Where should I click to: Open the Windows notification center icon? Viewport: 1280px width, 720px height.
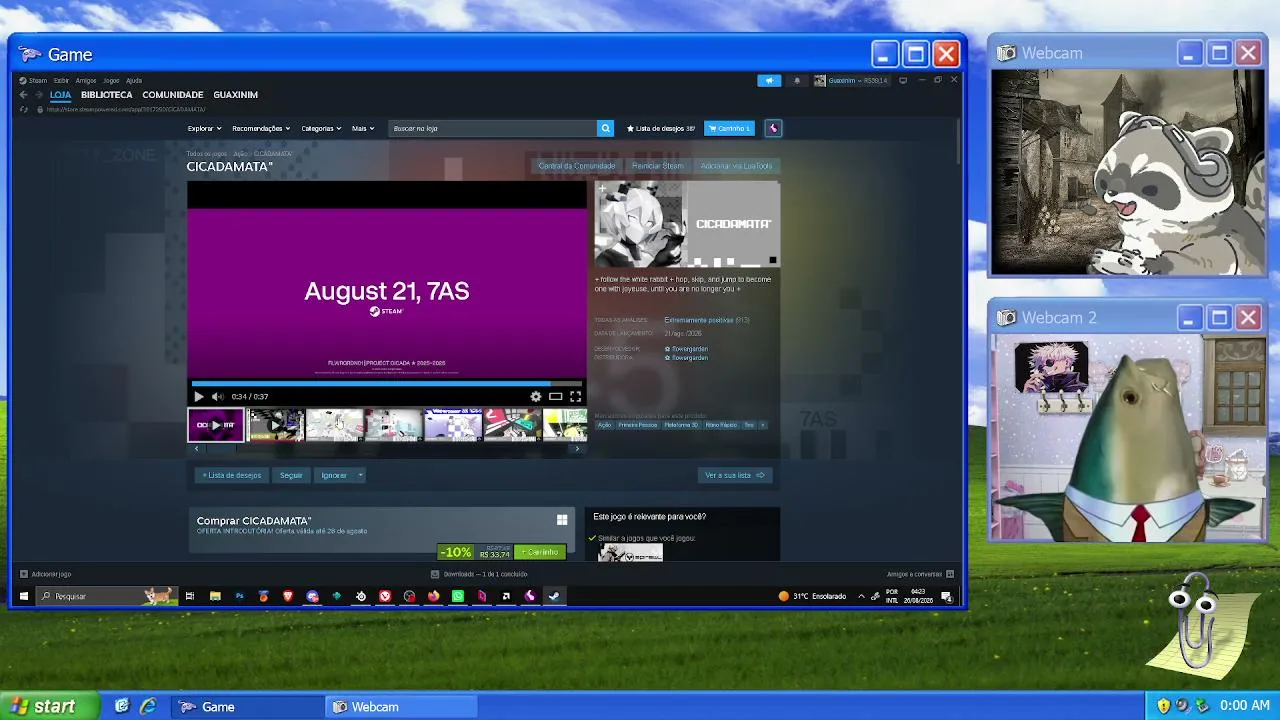pyautogui.click(x=946, y=597)
